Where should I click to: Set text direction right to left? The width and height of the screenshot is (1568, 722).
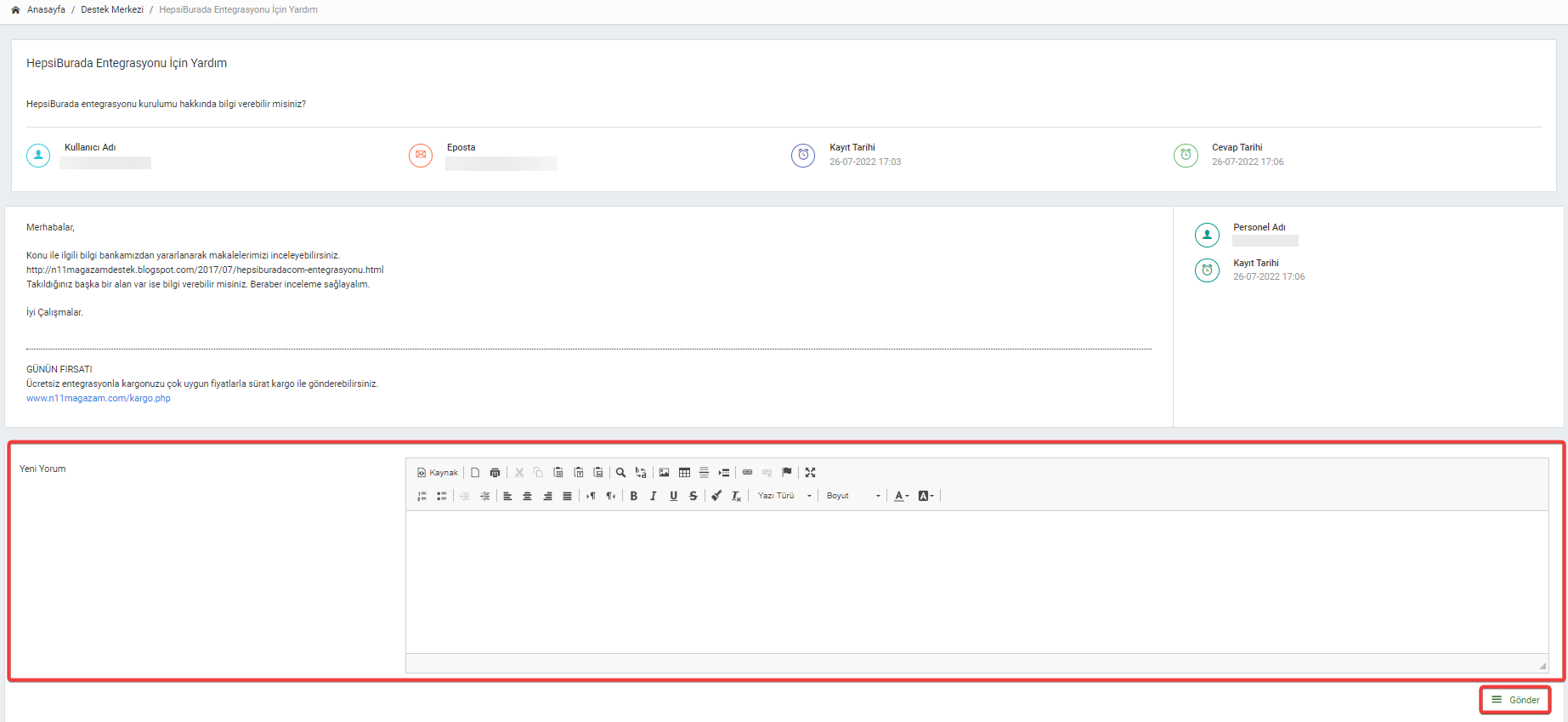610,496
